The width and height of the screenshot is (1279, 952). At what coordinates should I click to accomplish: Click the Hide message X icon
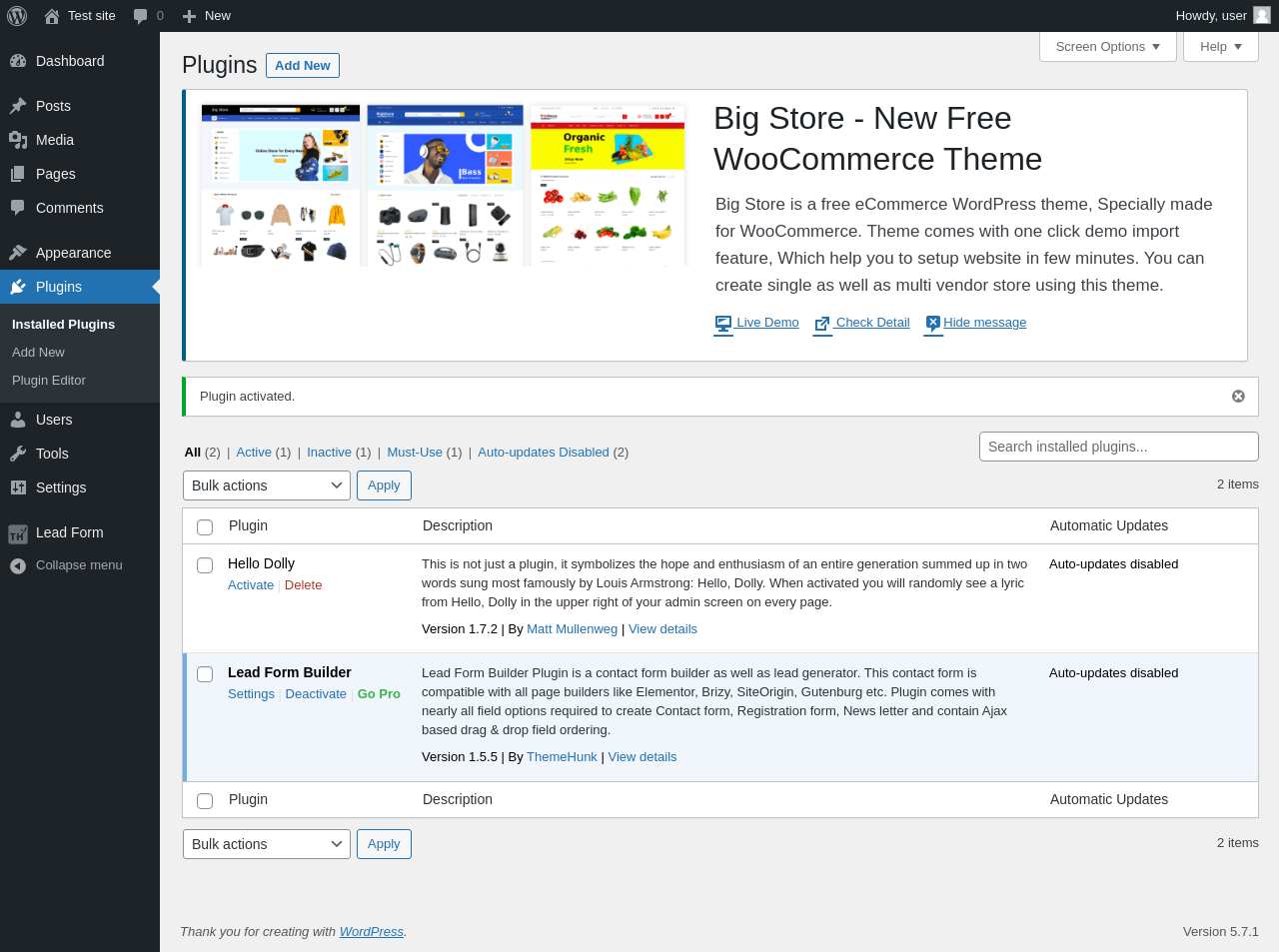933,323
